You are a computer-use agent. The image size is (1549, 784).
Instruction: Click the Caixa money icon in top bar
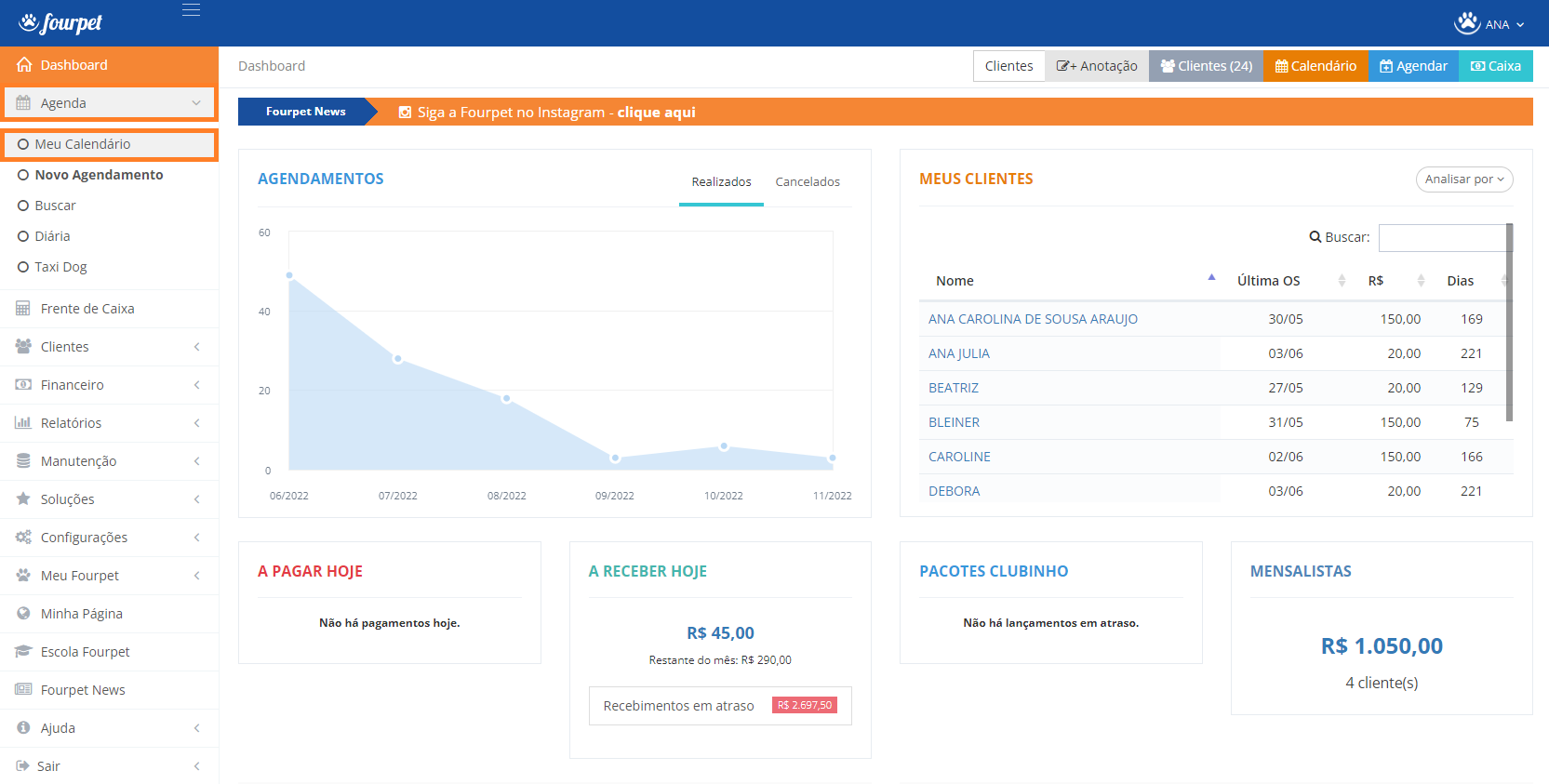point(1477,66)
